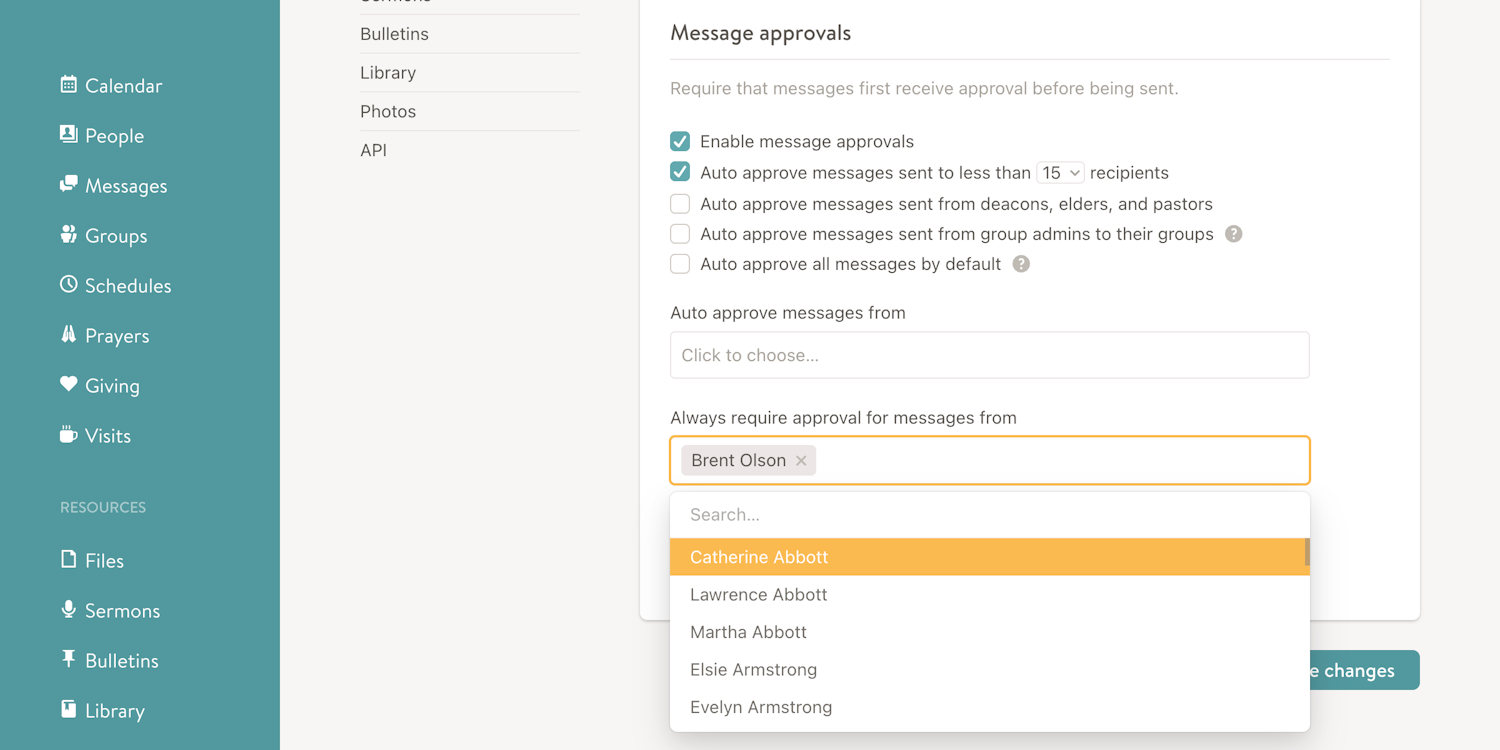Click the Sermons microphone icon
The height and width of the screenshot is (750, 1500).
(68, 610)
